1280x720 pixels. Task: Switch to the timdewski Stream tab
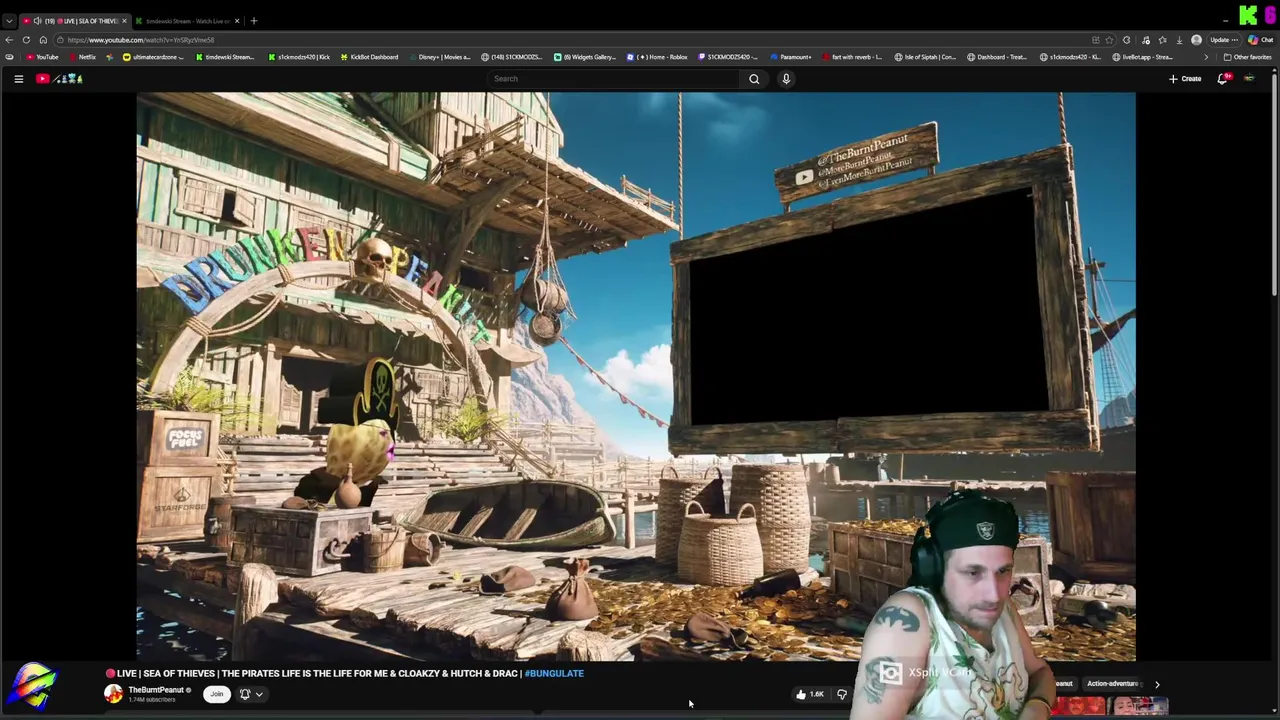click(x=187, y=21)
